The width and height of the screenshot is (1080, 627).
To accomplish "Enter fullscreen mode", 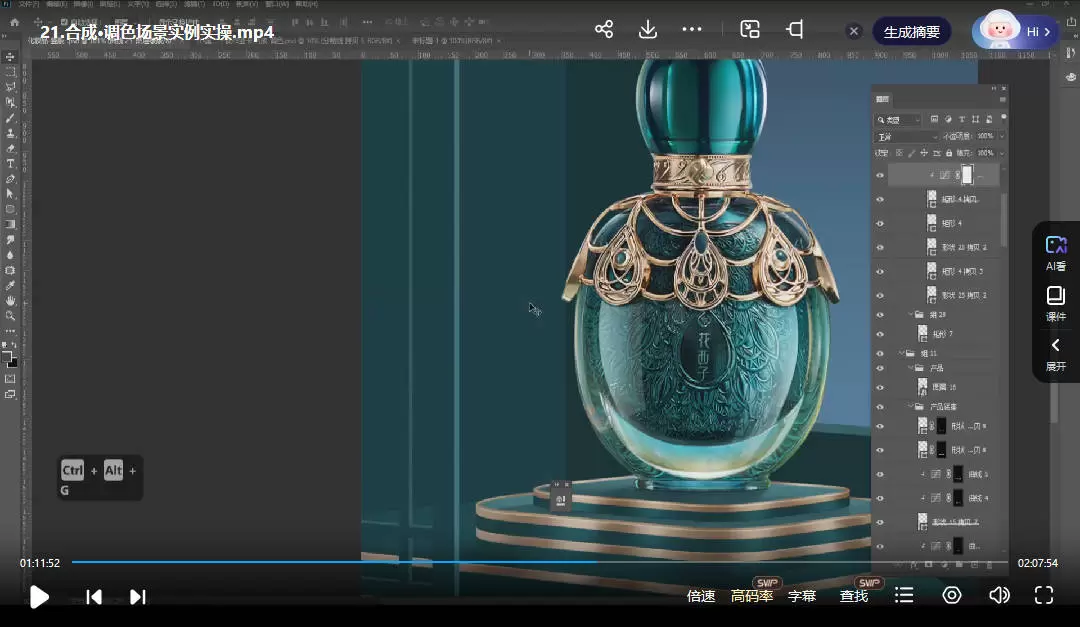I will click(1044, 595).
